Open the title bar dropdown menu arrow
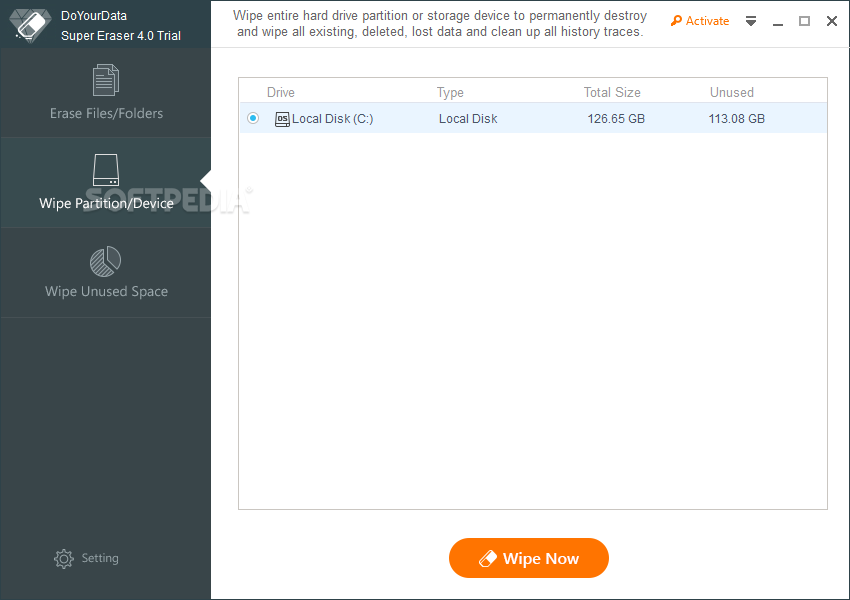Image resolution: width=850 pixels, height=600 pixels. (751, 21)
